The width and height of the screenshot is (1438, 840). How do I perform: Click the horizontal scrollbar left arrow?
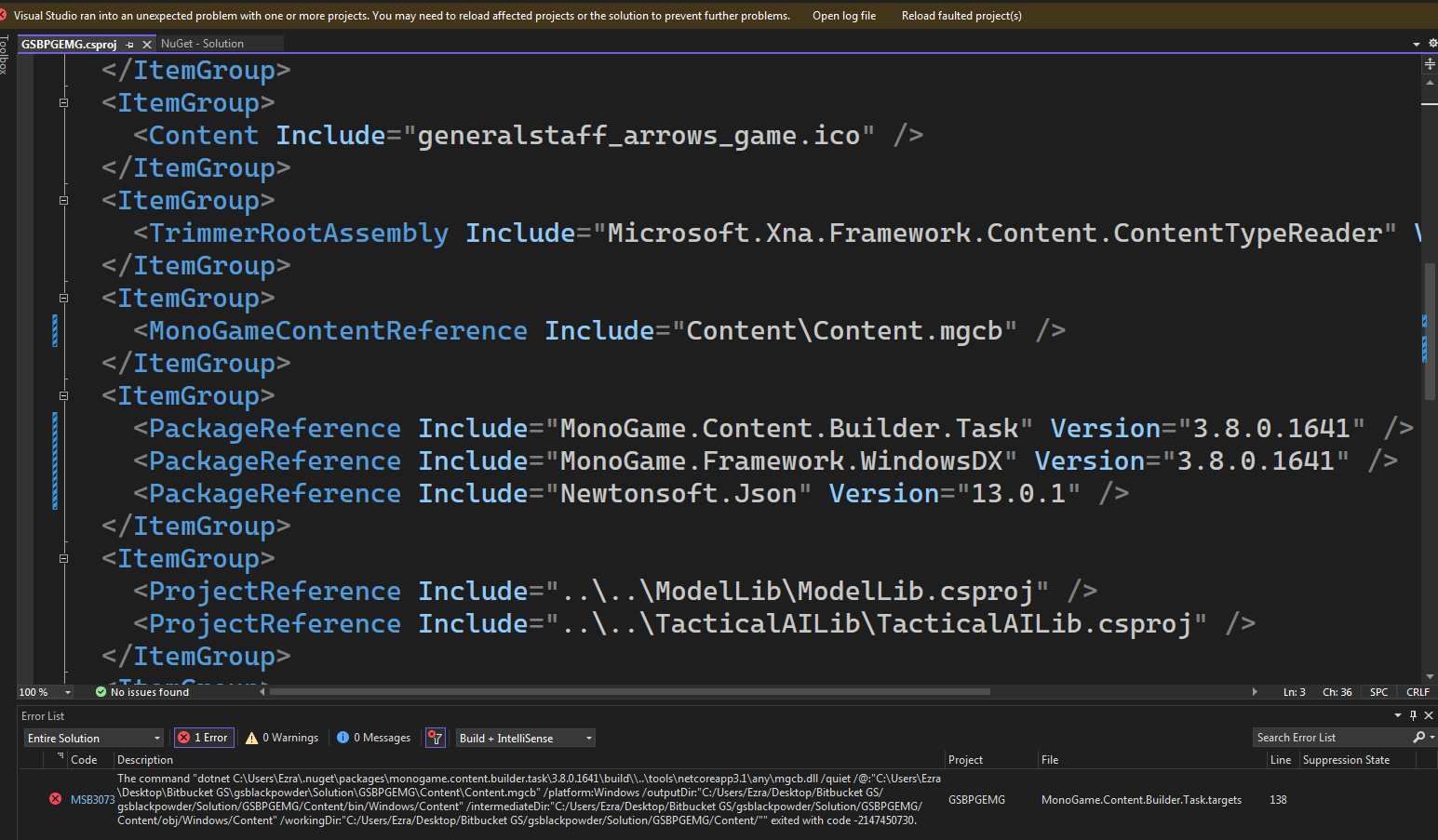pos(262,692)
